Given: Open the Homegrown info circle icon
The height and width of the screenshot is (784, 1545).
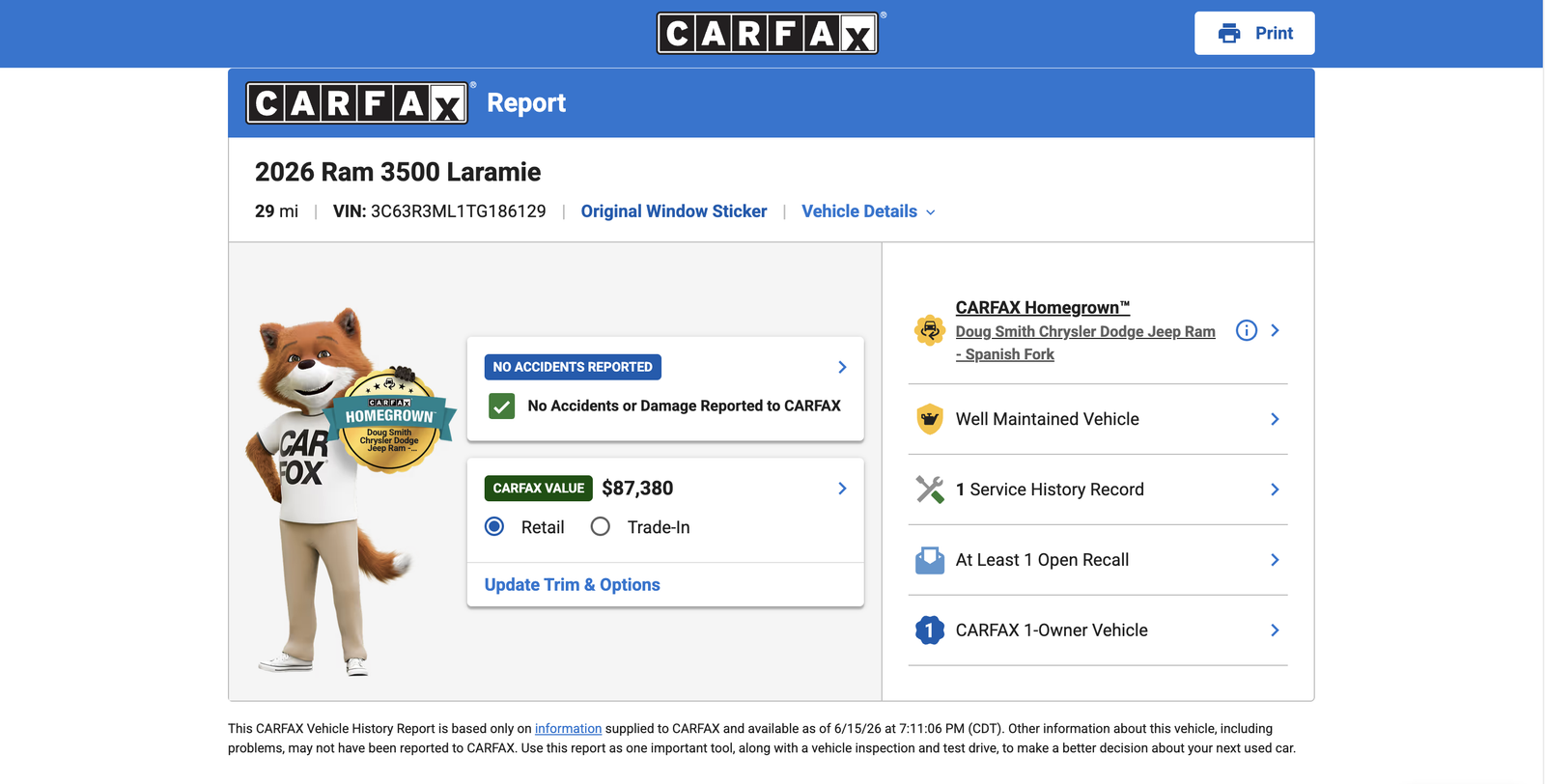Looking at the screenshot, I should (x=1247, y=331).
